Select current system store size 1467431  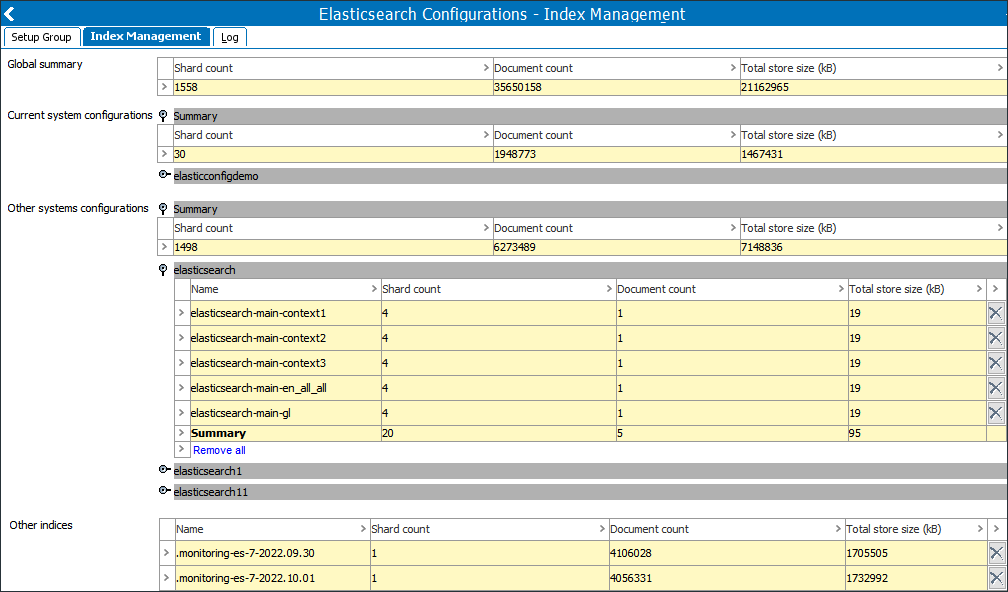874,154
